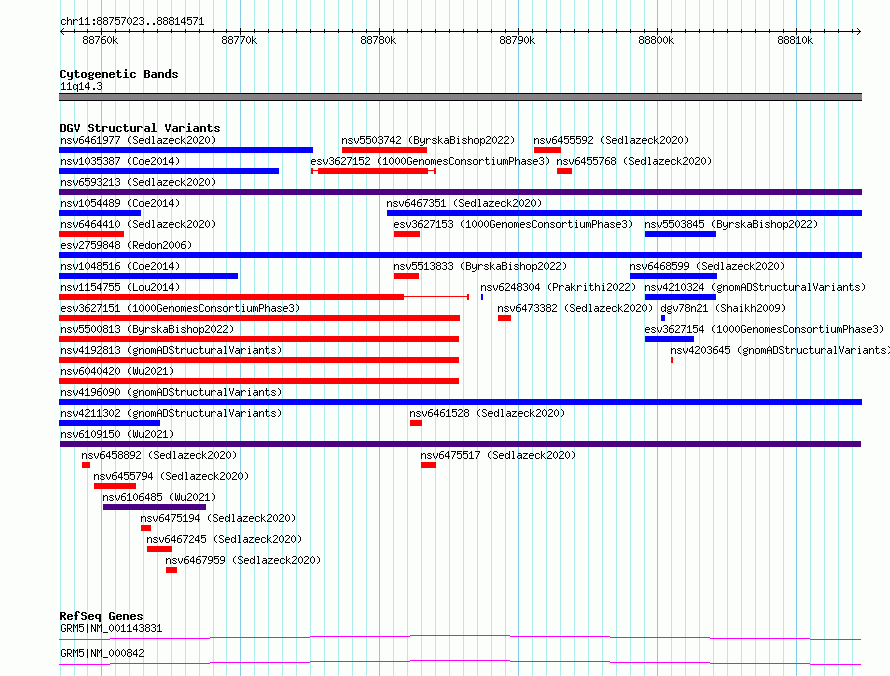
Task: Click the blue bar of nsv6461977
Action: tap(186, 150)
